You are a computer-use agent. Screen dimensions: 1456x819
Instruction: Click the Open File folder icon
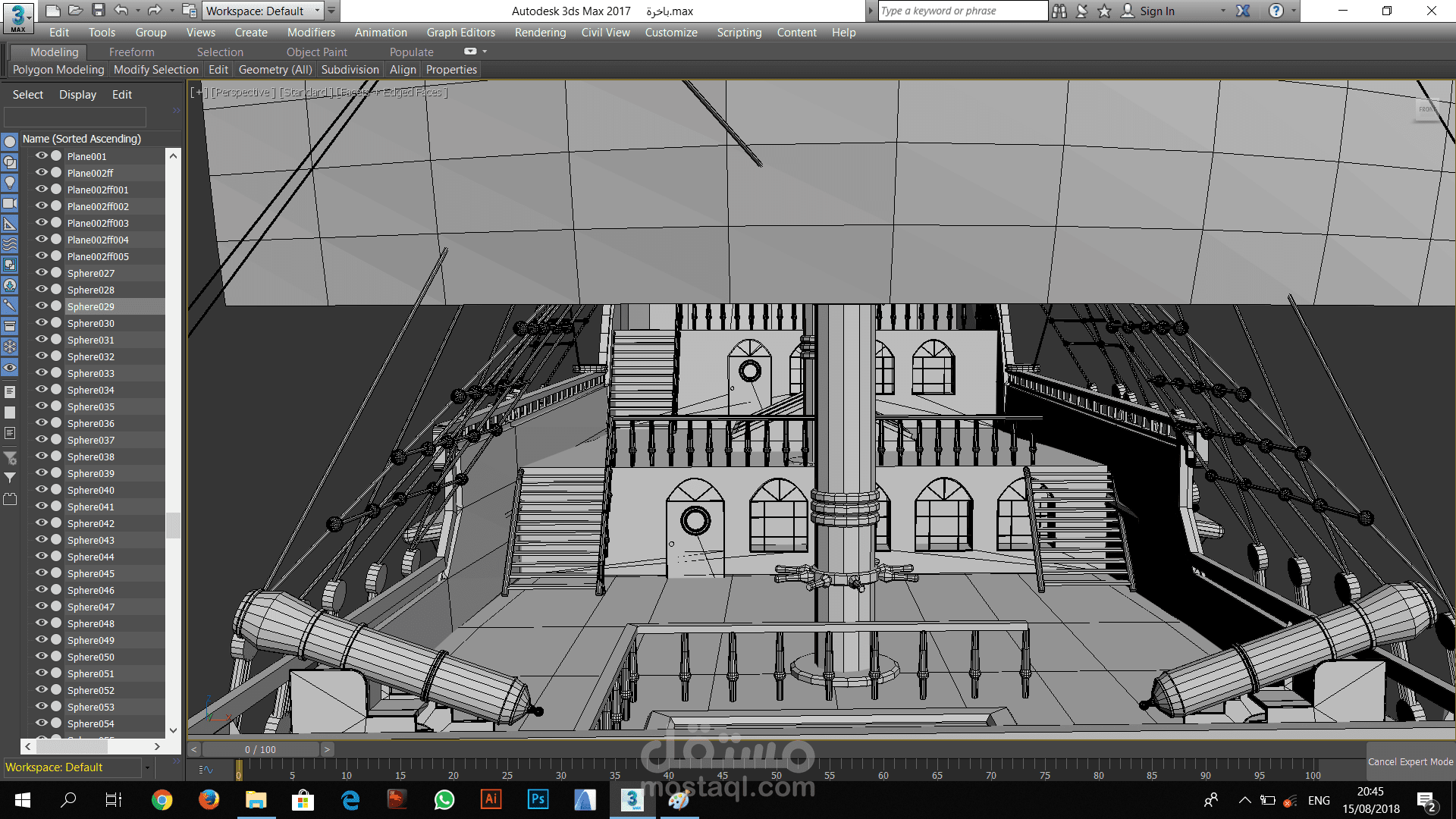click(x=75, y=11)
